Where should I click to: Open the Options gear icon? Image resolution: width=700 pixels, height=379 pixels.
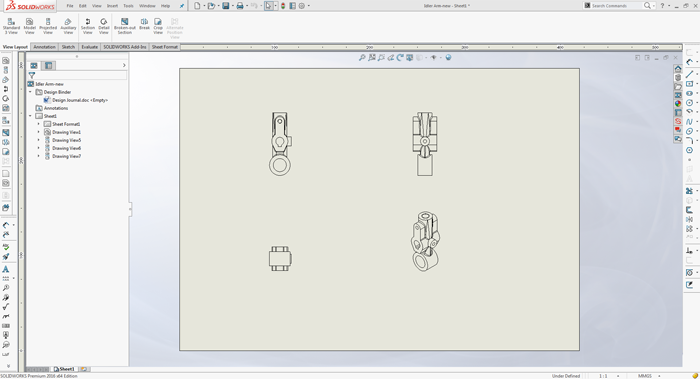coord(302,6)
